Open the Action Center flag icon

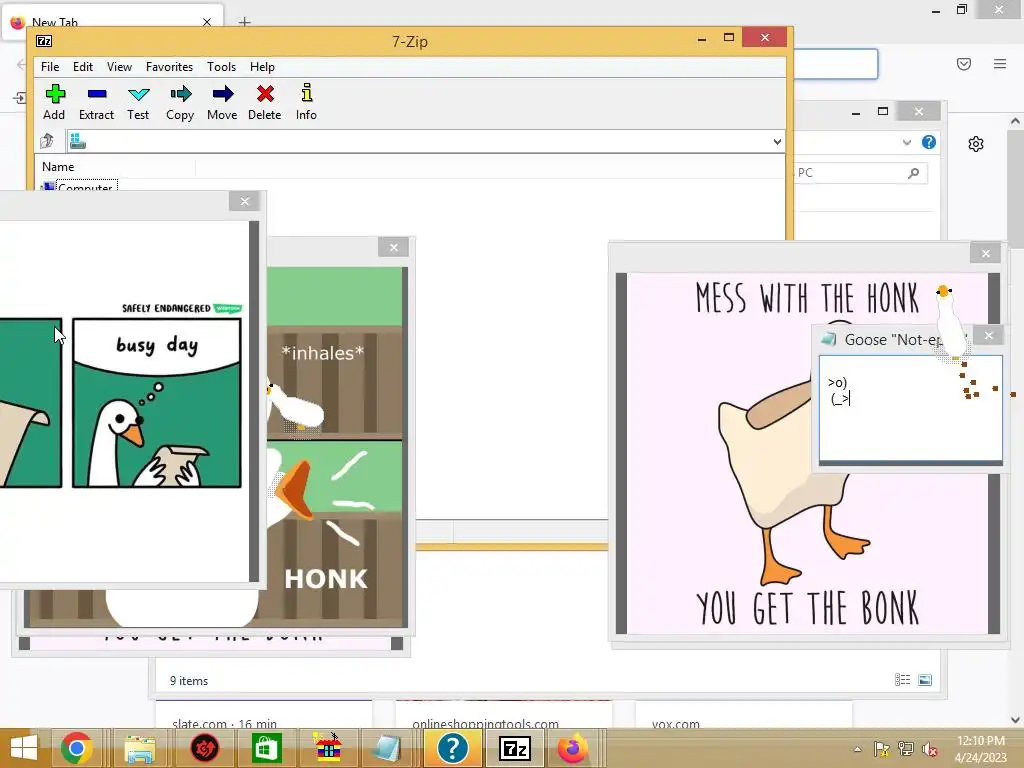882,750
